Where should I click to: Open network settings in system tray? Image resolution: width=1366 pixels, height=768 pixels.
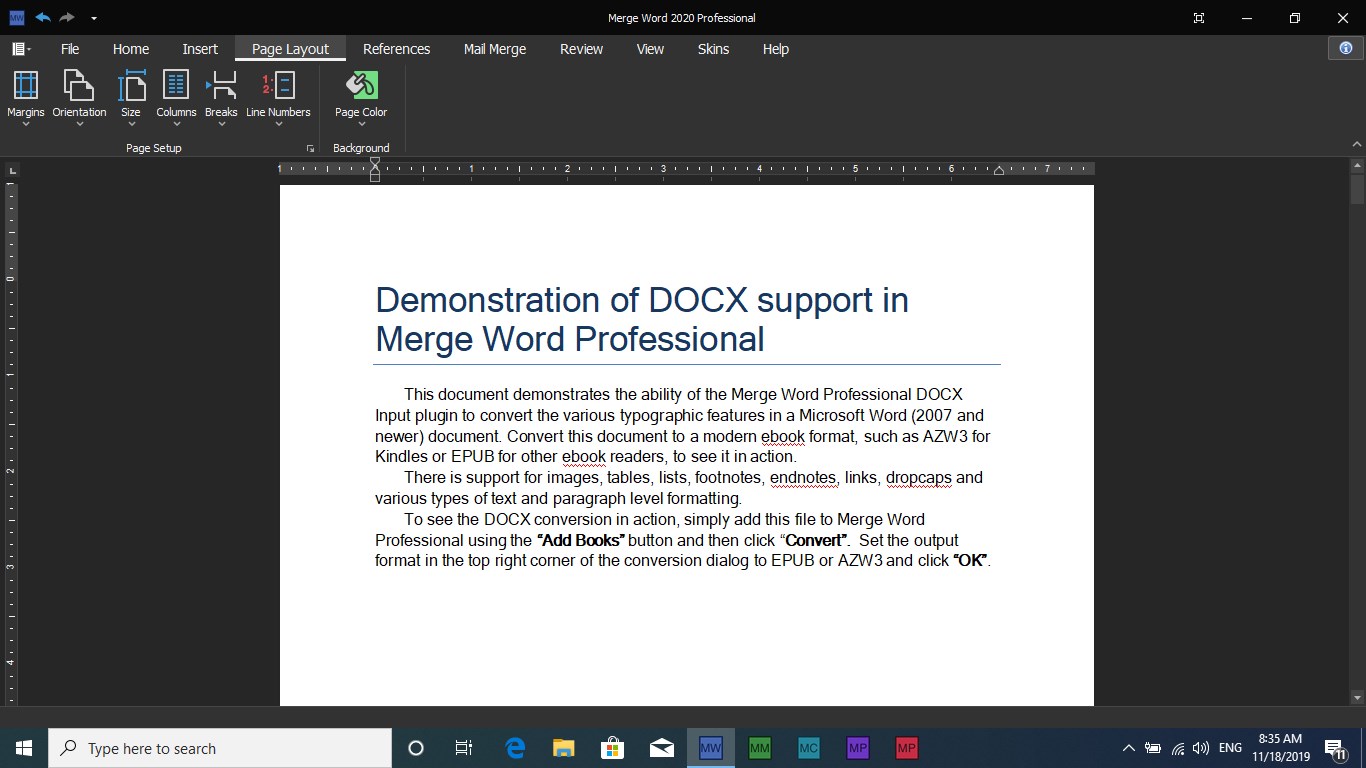click(1178, 748)
